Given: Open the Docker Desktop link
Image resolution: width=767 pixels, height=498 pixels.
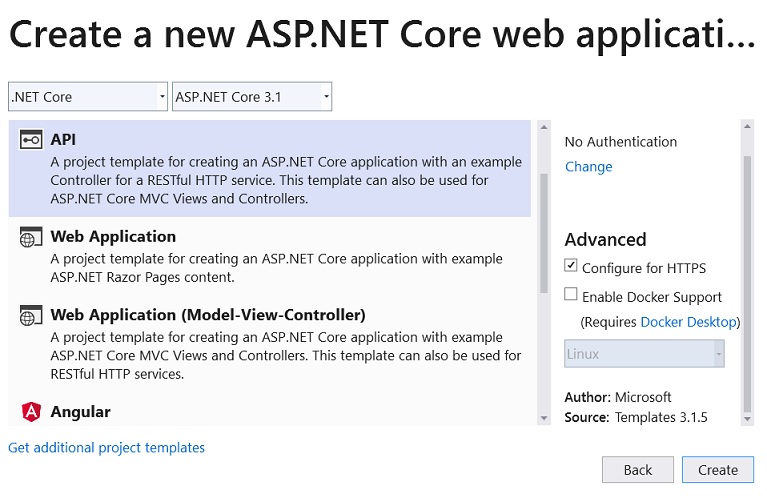Looking at the screenshot, I should 688,322.
